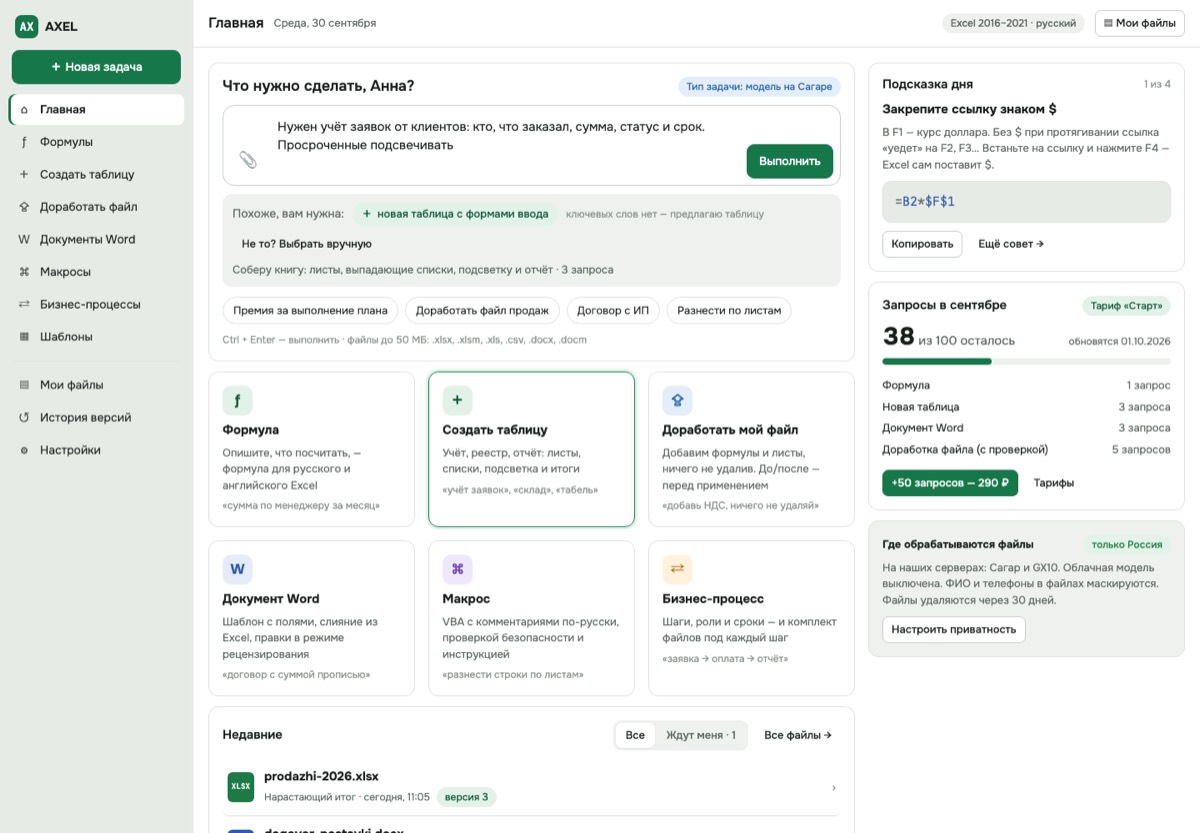
Task: Open the Тарифы link
Action: click(x=1054, y=483)
